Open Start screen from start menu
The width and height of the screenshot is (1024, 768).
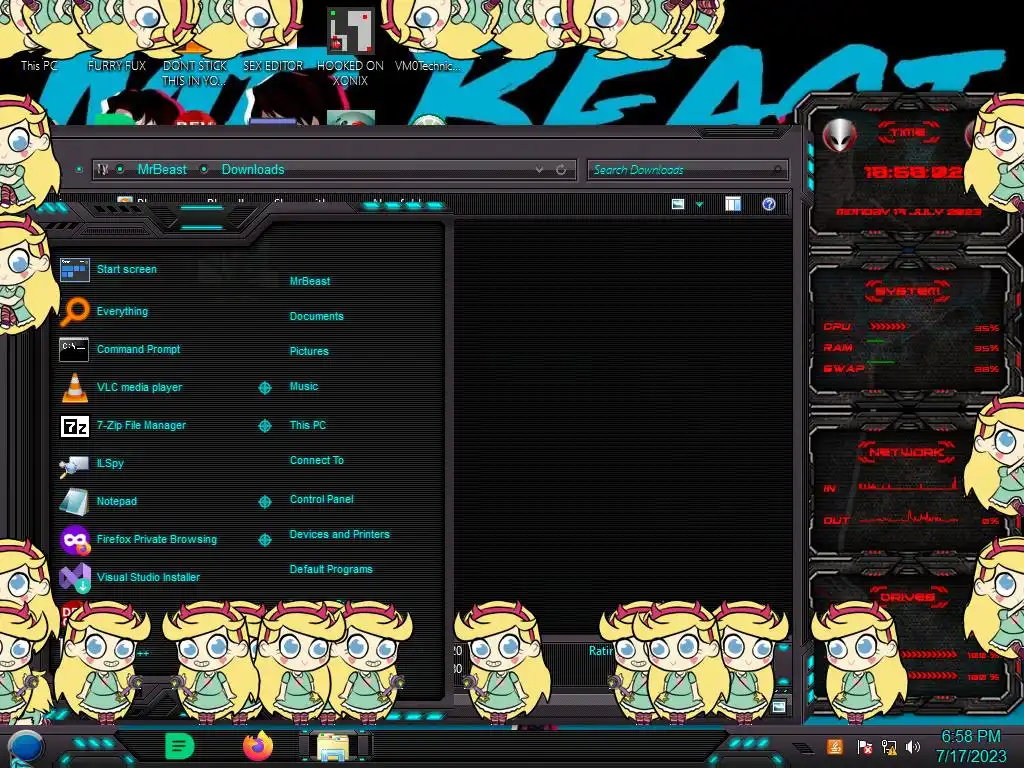coord(126,269)
